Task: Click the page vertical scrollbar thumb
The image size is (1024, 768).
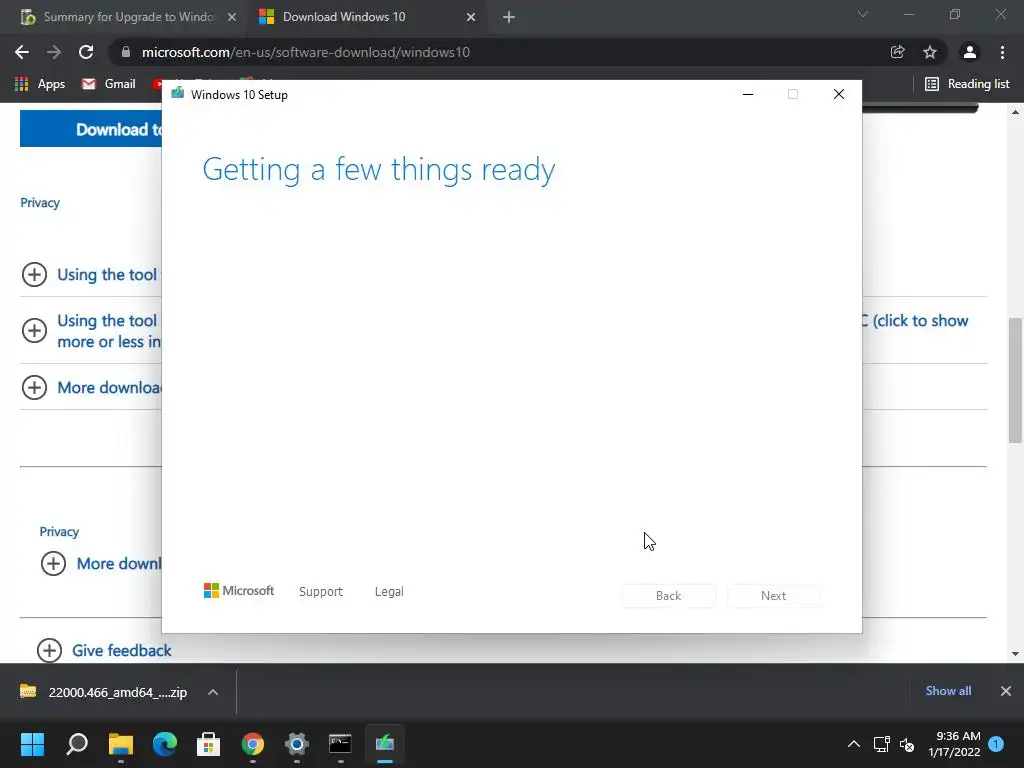Action: click(x=1015, y=381)
